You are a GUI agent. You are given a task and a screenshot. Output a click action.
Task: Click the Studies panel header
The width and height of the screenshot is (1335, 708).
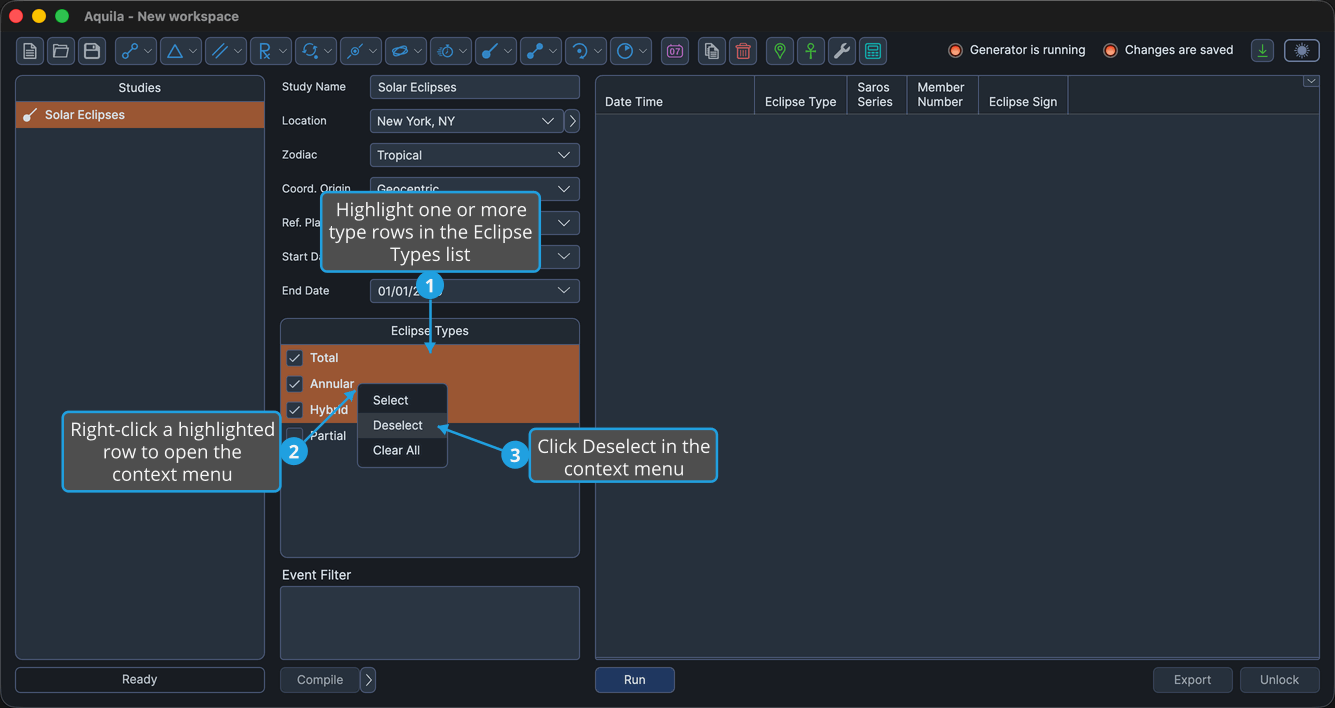(140, 88)
